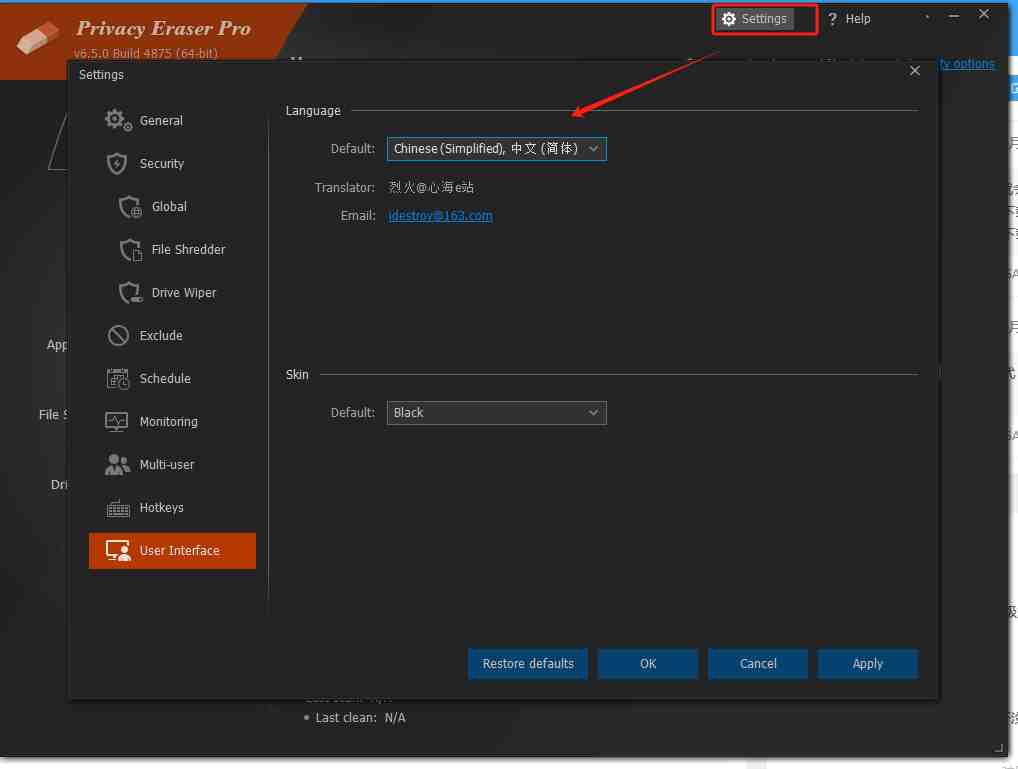
Task: Confirm settings with the OK button
Action: 647,663
